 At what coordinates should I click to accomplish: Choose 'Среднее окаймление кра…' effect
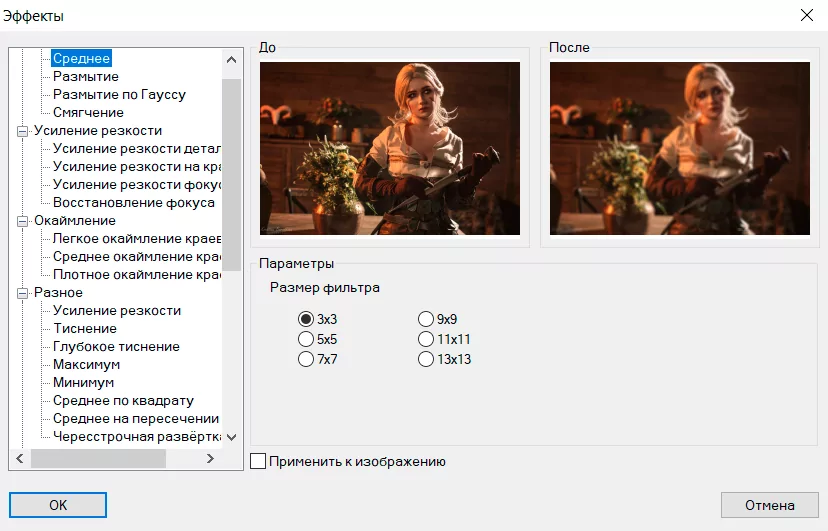tap(136, 257)
